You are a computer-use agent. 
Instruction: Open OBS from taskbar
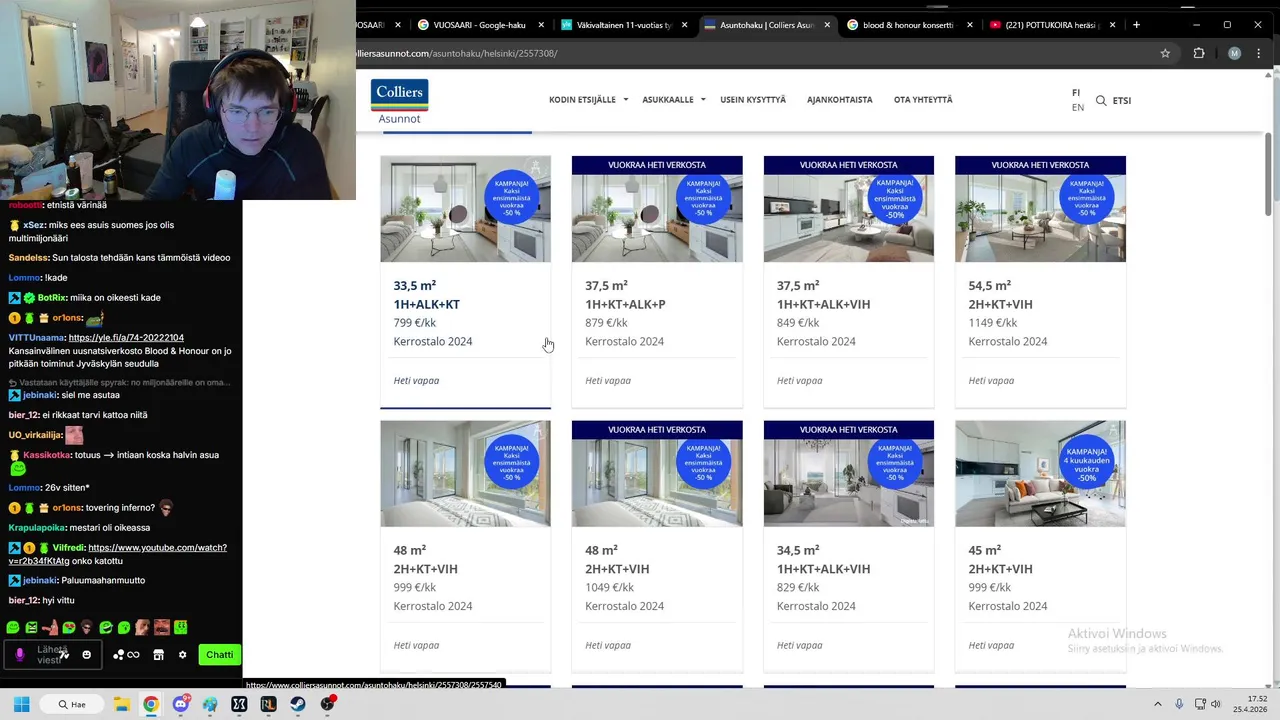tap(328, 704)
